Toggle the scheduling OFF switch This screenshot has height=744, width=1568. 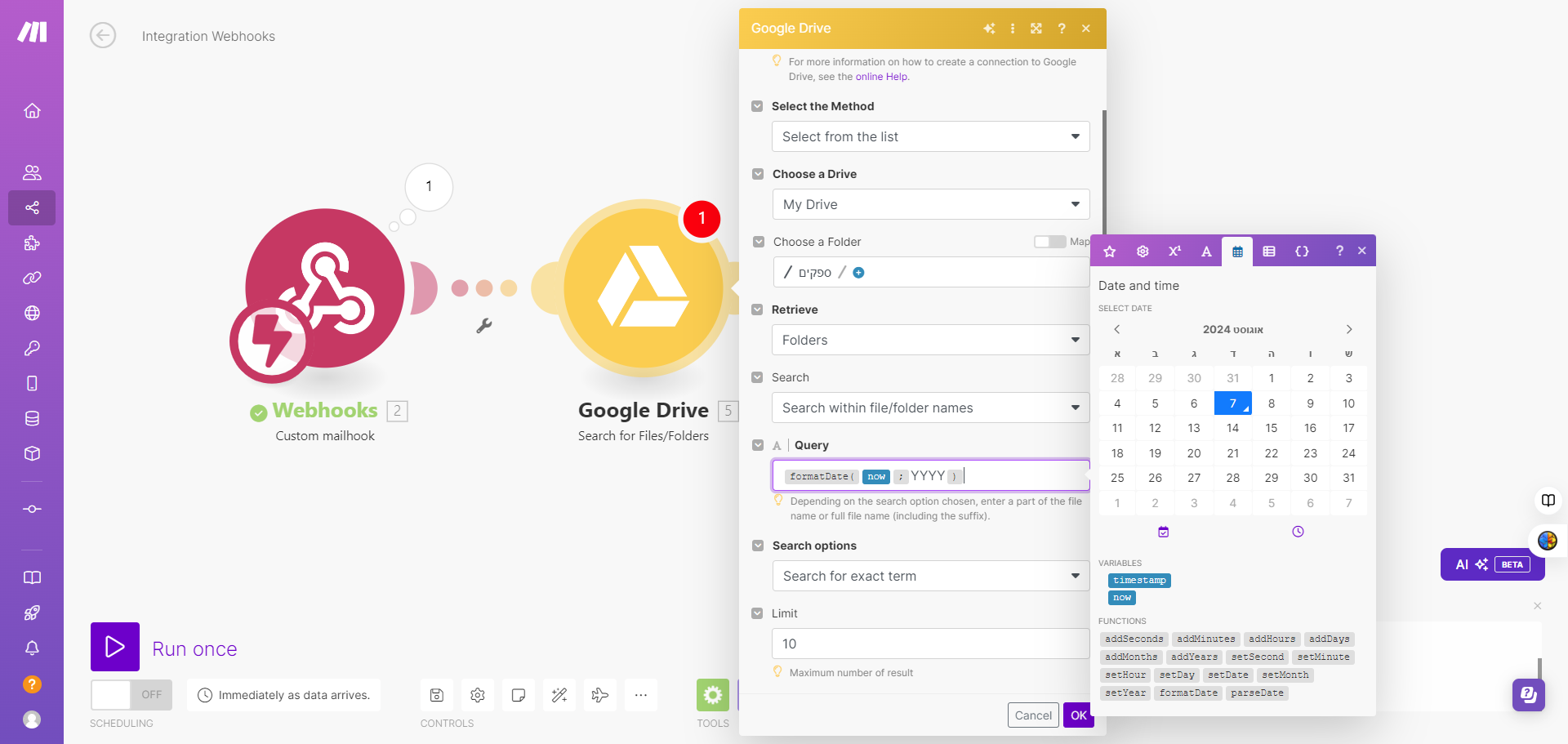[x=131, y=695]
